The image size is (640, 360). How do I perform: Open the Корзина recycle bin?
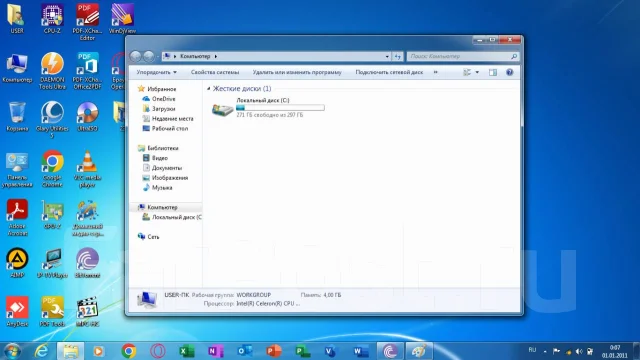point(17,117)
